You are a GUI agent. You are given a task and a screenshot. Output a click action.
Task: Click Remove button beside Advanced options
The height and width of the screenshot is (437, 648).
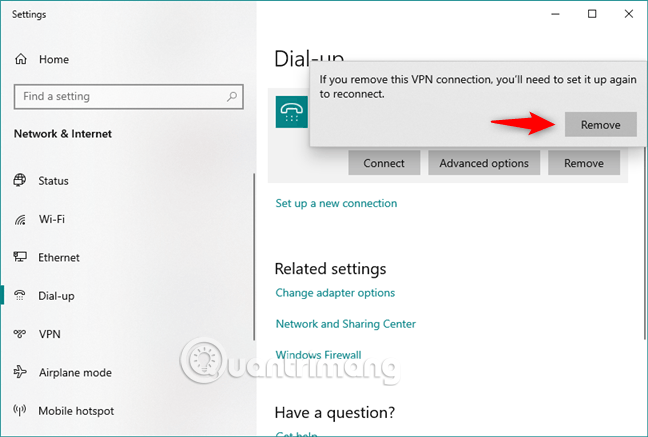[x=583, y=163]
